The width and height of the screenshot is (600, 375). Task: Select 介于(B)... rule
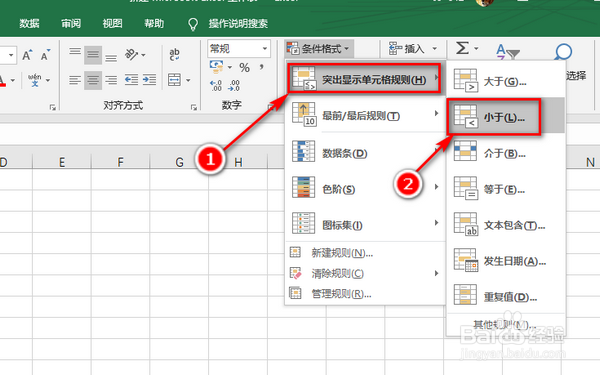(506, 153)
